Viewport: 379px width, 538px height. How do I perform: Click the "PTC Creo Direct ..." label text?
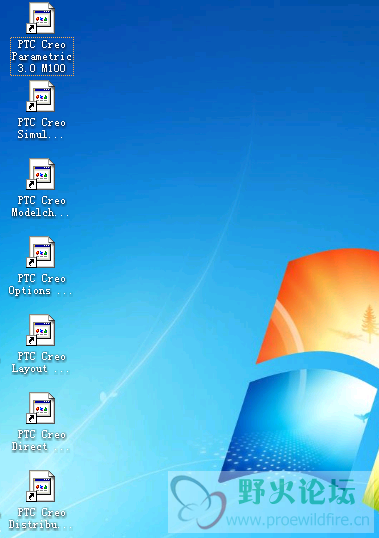[40, 440]
